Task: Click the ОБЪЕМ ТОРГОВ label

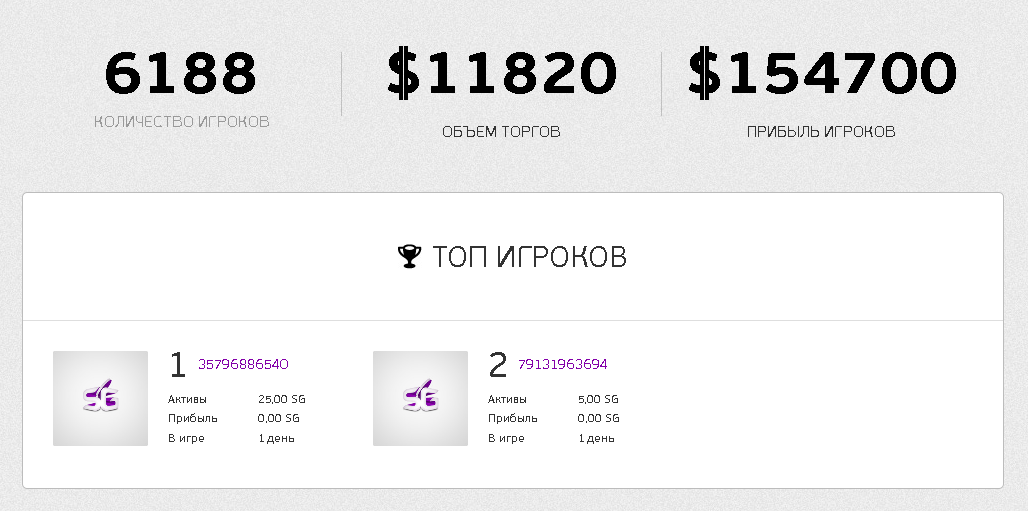Action: 502,132
